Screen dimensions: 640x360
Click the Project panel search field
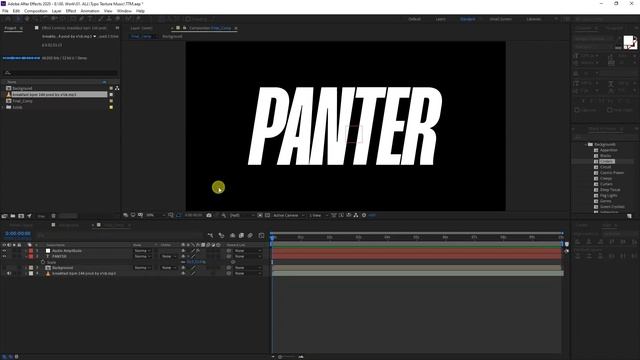pyautogui.click(x=60, y=73)
